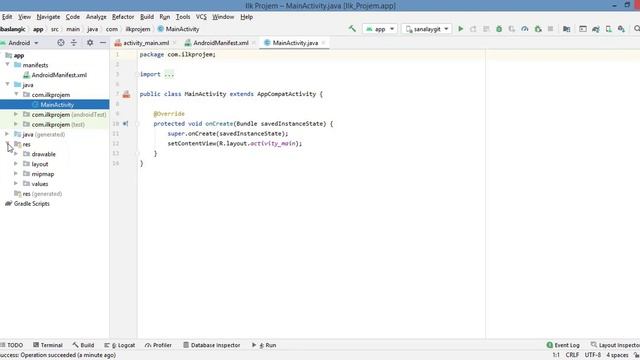Open the Build menu

(x=147, y=17)
